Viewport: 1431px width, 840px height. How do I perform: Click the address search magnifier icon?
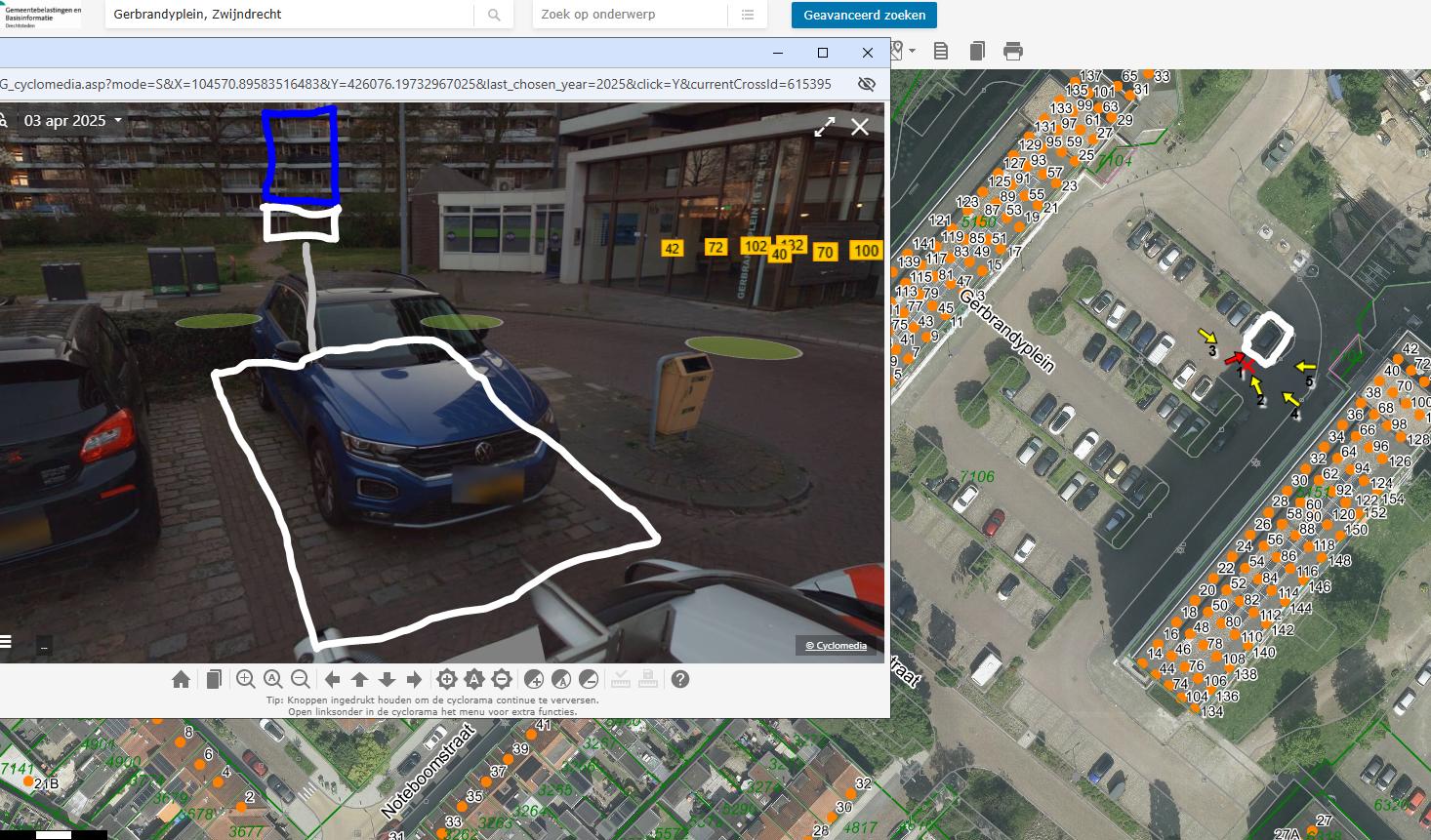[x=494, y=15]
